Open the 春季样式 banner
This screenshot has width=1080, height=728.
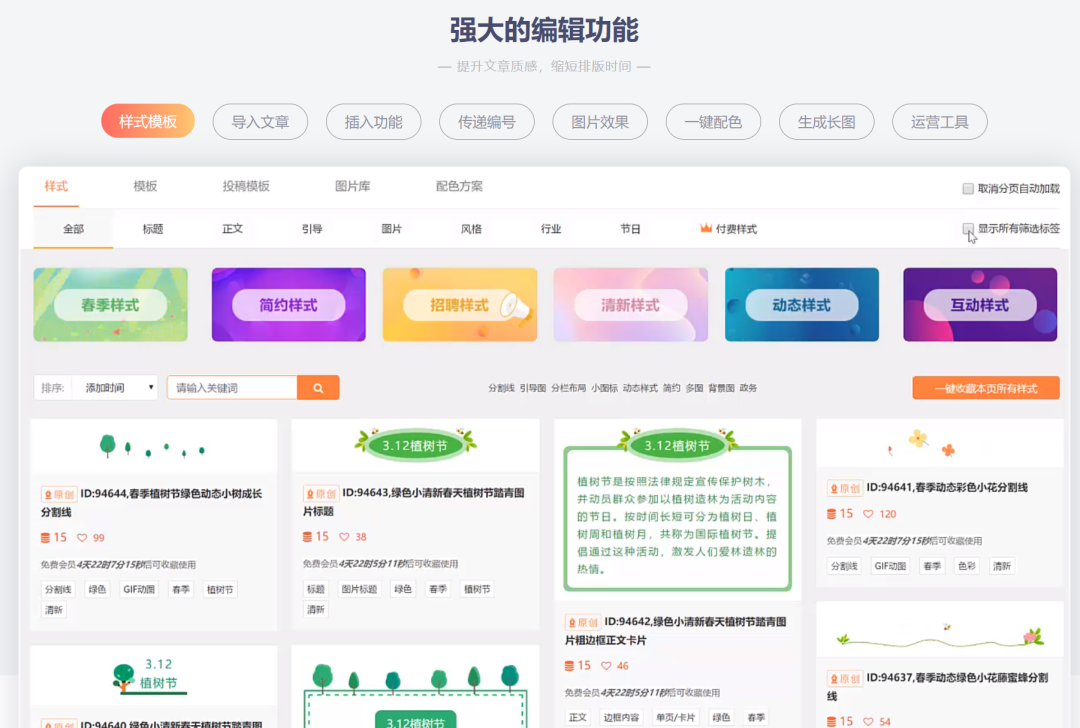click(x=110, y=304)
